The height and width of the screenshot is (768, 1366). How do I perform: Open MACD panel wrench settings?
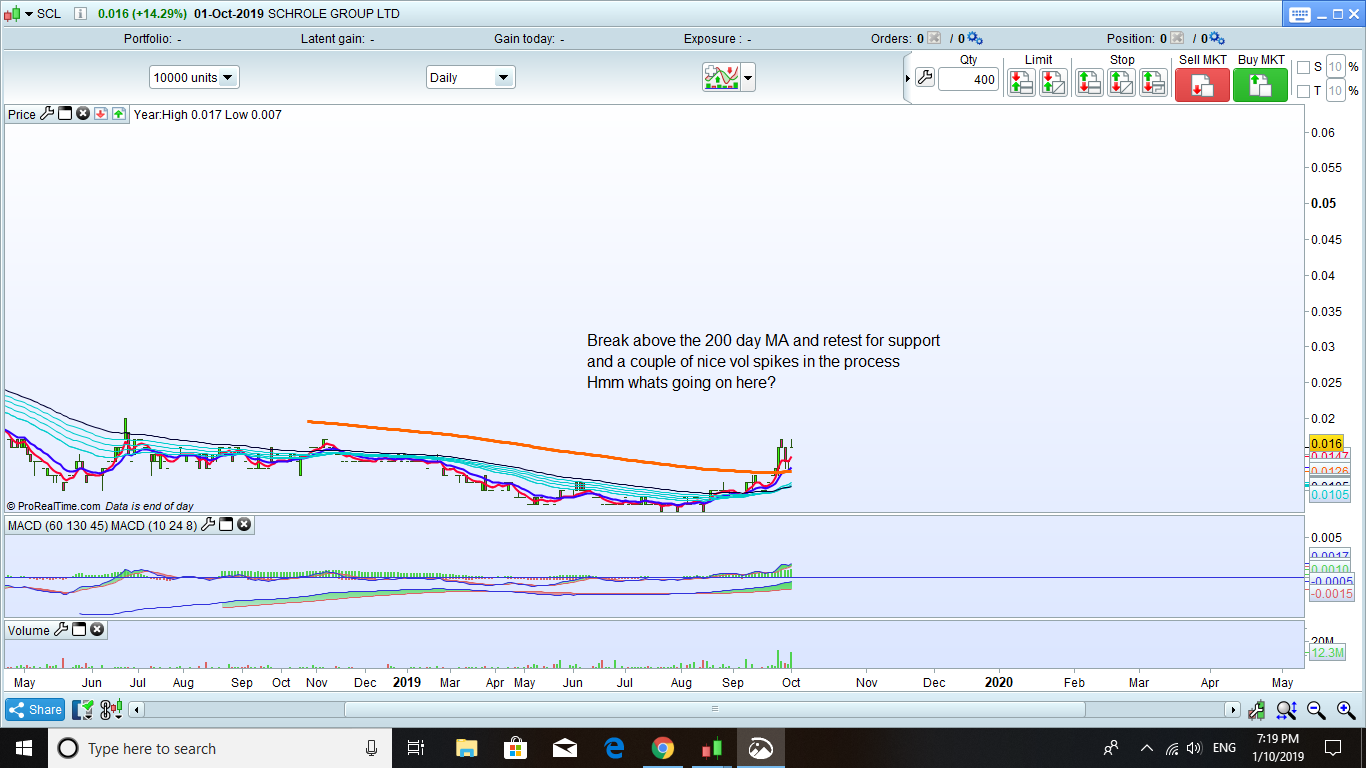(x=208, y=524)
